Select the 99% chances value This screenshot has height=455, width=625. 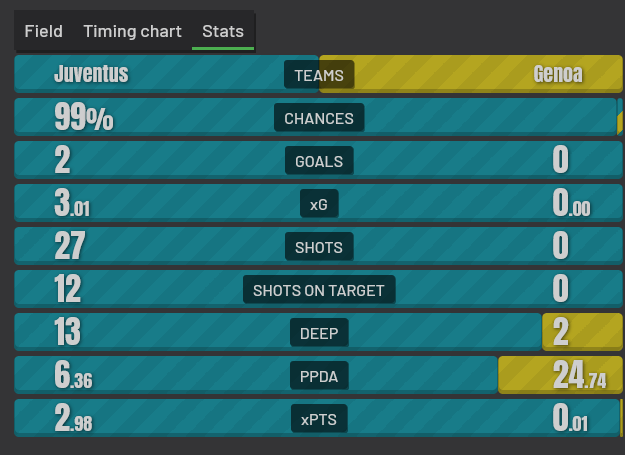[x=84, y=117]
